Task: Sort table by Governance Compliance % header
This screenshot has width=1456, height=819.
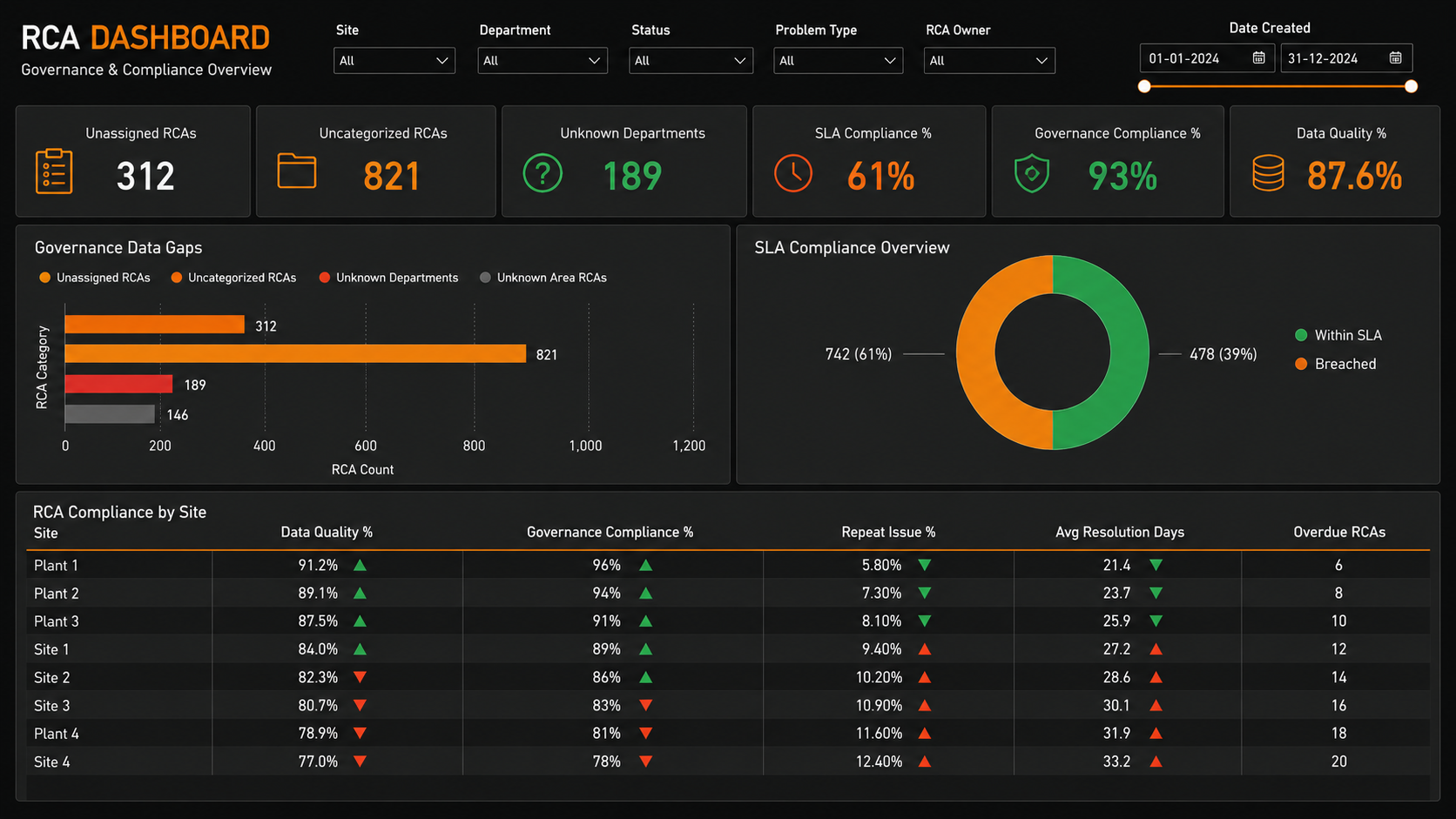Action: click(x=610, y=532)
